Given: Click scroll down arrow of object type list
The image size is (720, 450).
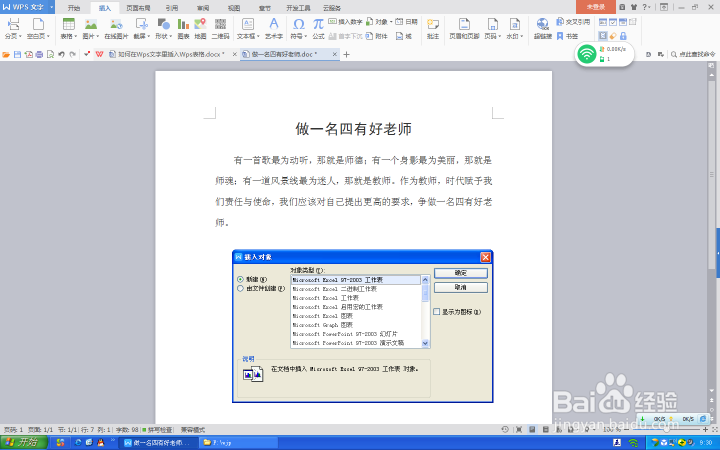Looking at the screenshot, I should [x=425, y=343].
